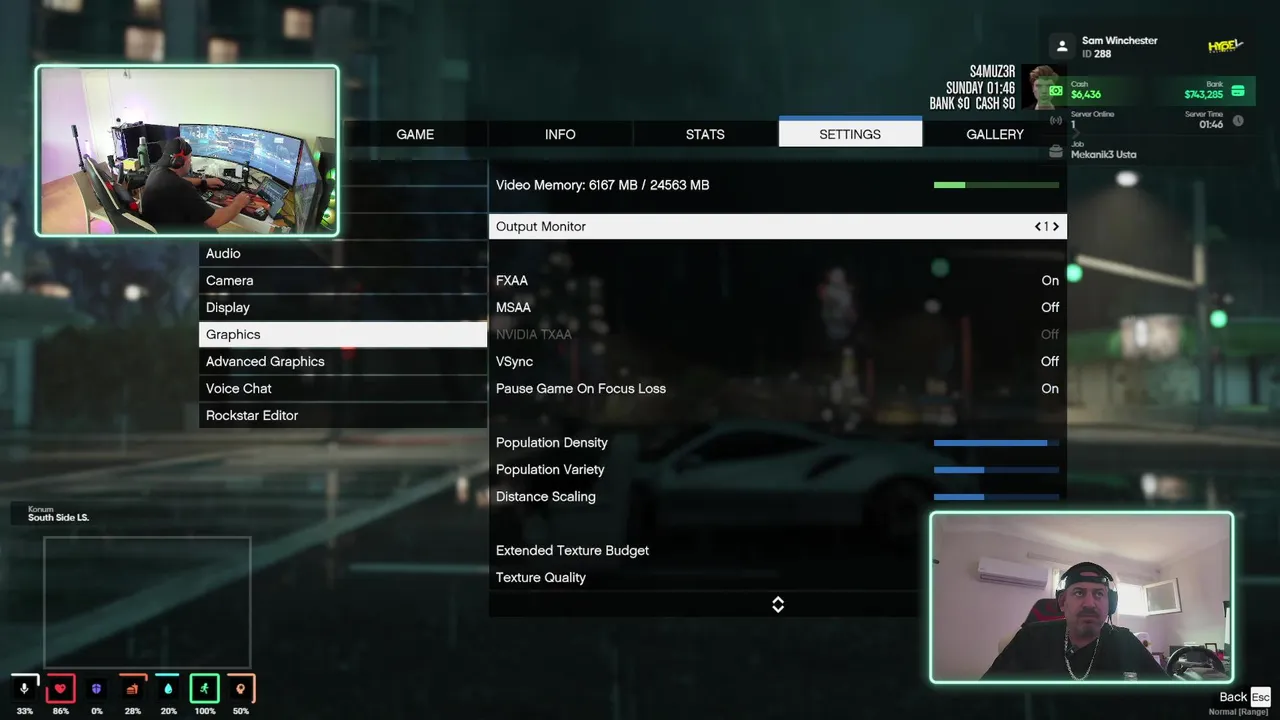Click the "SUNDAY 01:46" header text

(981, 88)
